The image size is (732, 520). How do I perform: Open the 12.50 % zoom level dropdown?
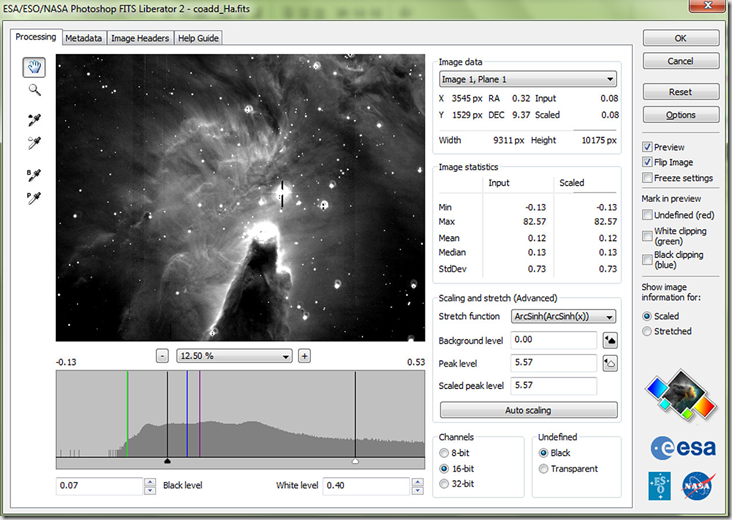(x=234, y=356)
